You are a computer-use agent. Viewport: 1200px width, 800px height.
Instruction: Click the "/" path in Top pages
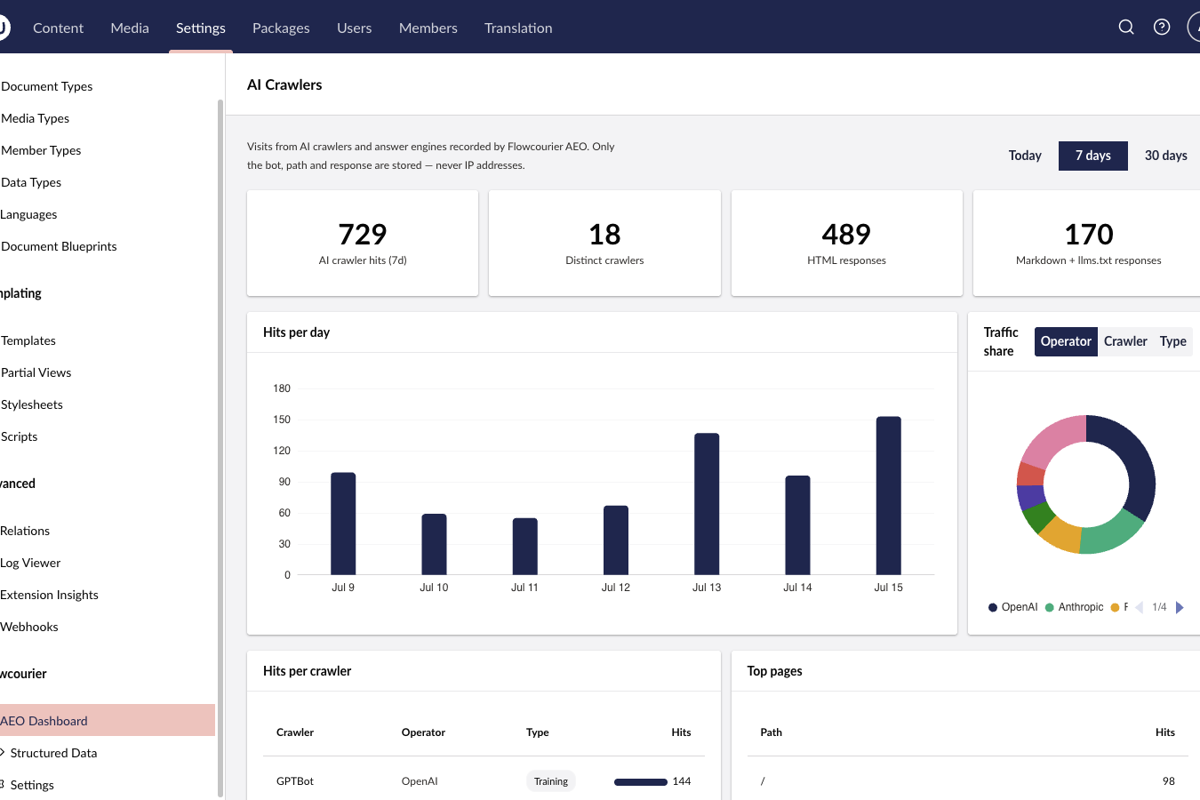coord(763,781)
